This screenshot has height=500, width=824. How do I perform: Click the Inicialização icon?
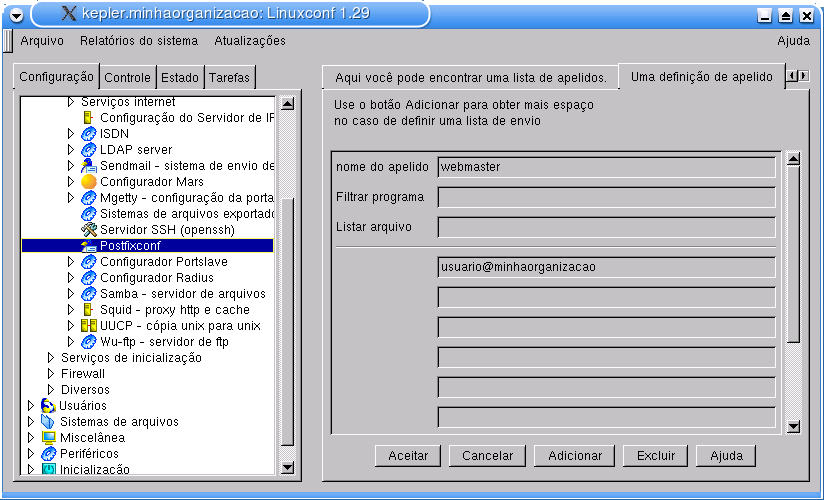tap(49, 469)
